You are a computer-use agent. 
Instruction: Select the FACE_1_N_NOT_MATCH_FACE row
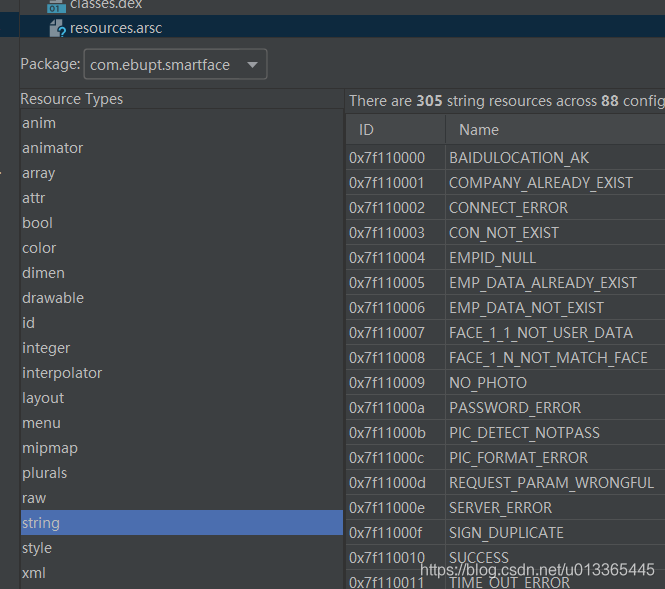pyautogui.click(x=506, y=358)
